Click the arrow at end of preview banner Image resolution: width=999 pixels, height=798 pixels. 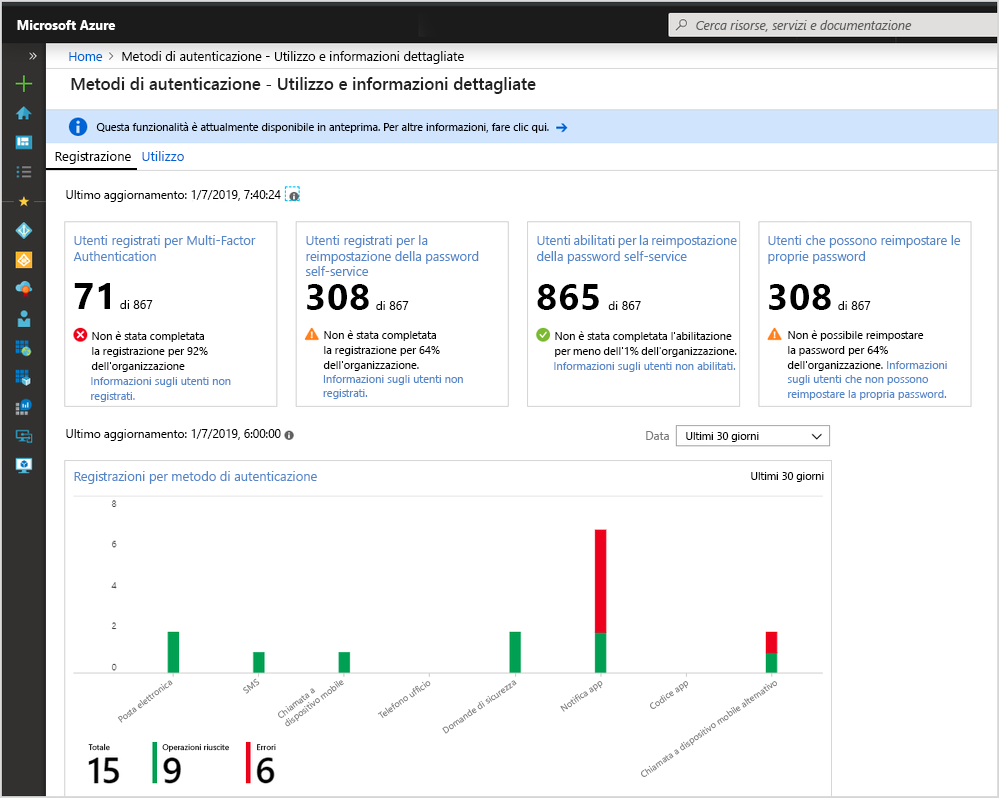tap(561, 127)
